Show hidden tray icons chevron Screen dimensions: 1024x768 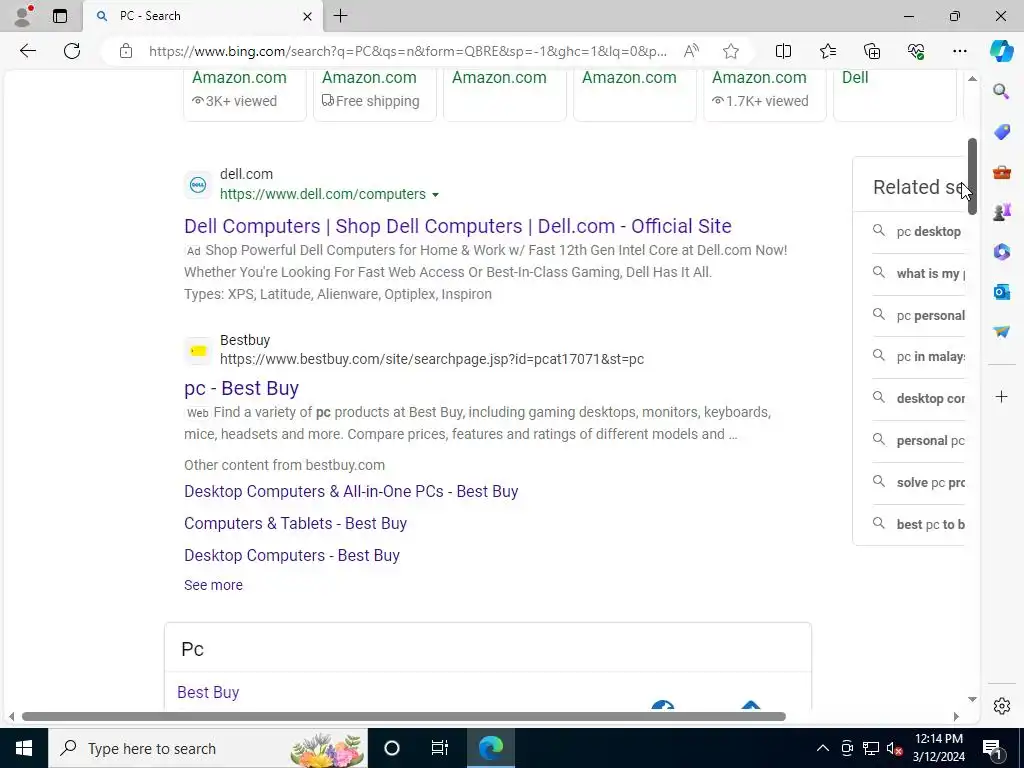pos(823,748)
